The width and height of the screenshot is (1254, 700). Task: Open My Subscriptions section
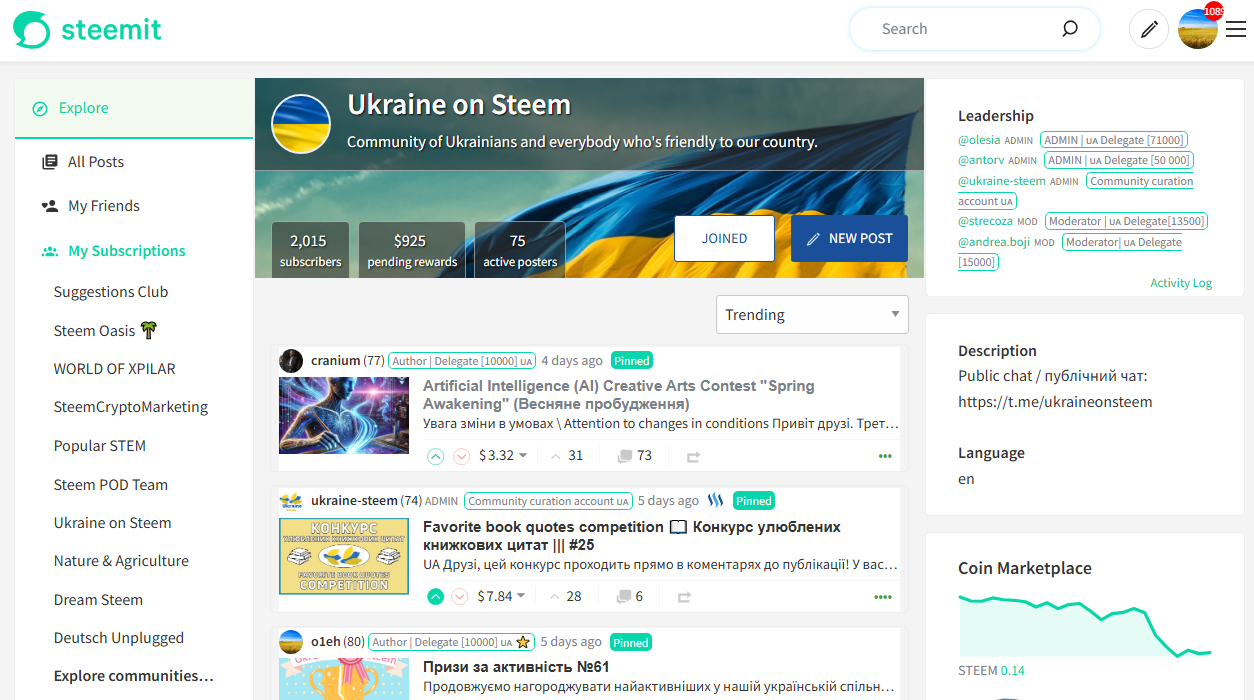tap(127, 251)
